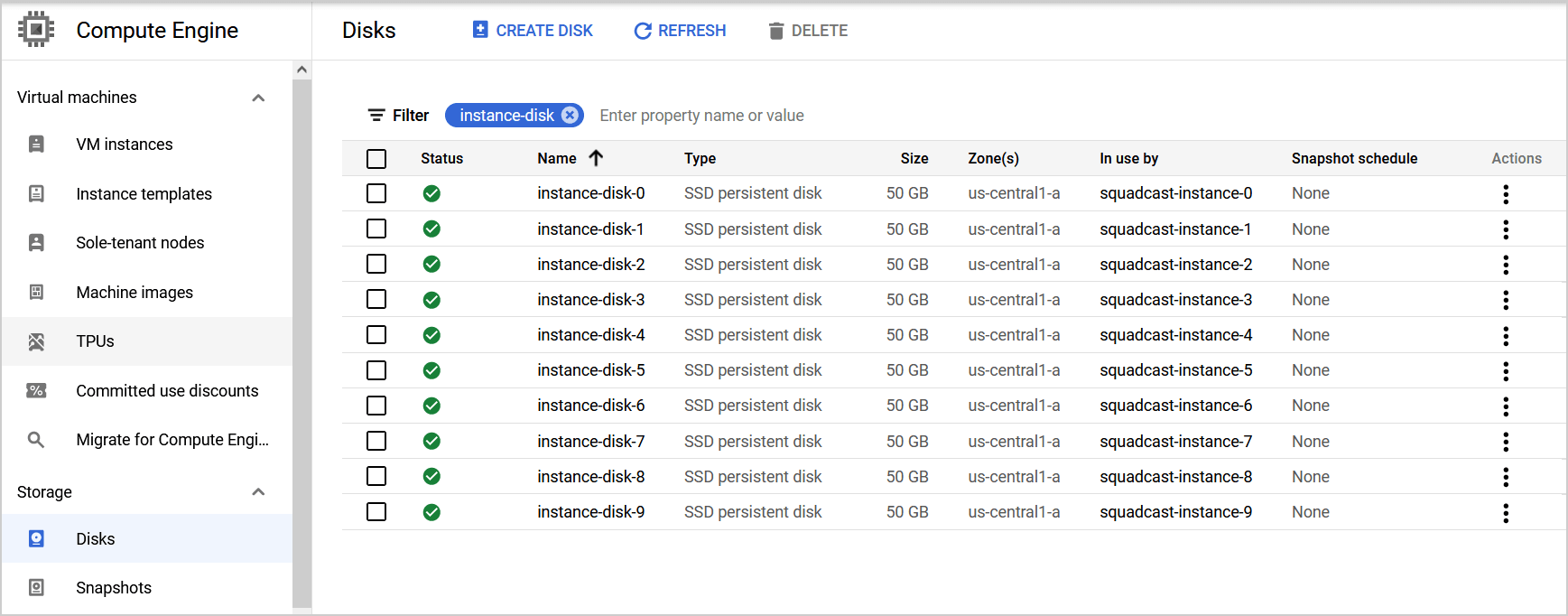The width and height of the screenshot is (1568, 616).
Task: Click the Compute Engine chip icon
Action: point(36,30)
